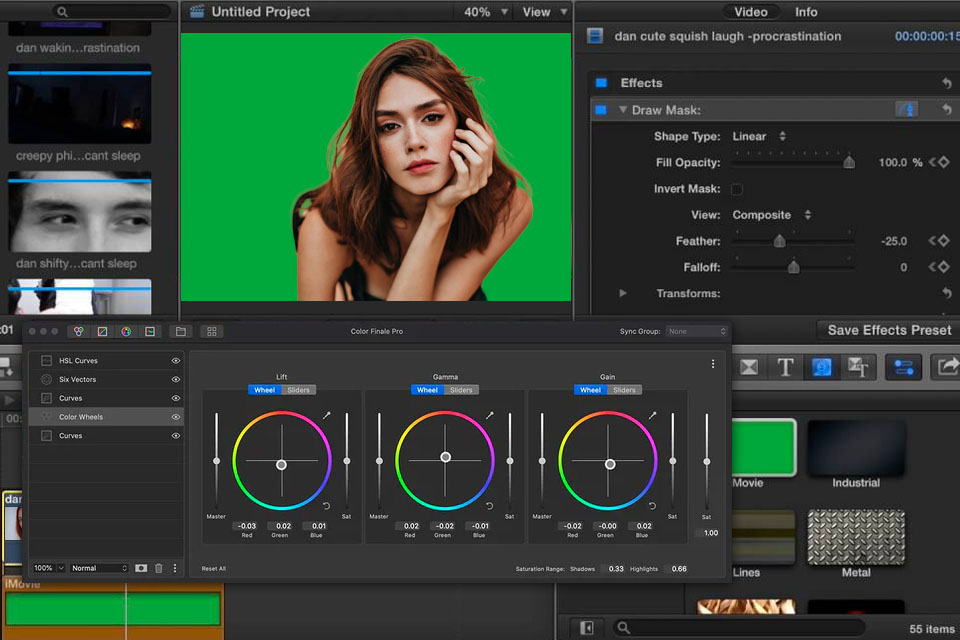The image size is (960, 640).
Task: Click the Share export arrow icon
Action: 946,367
